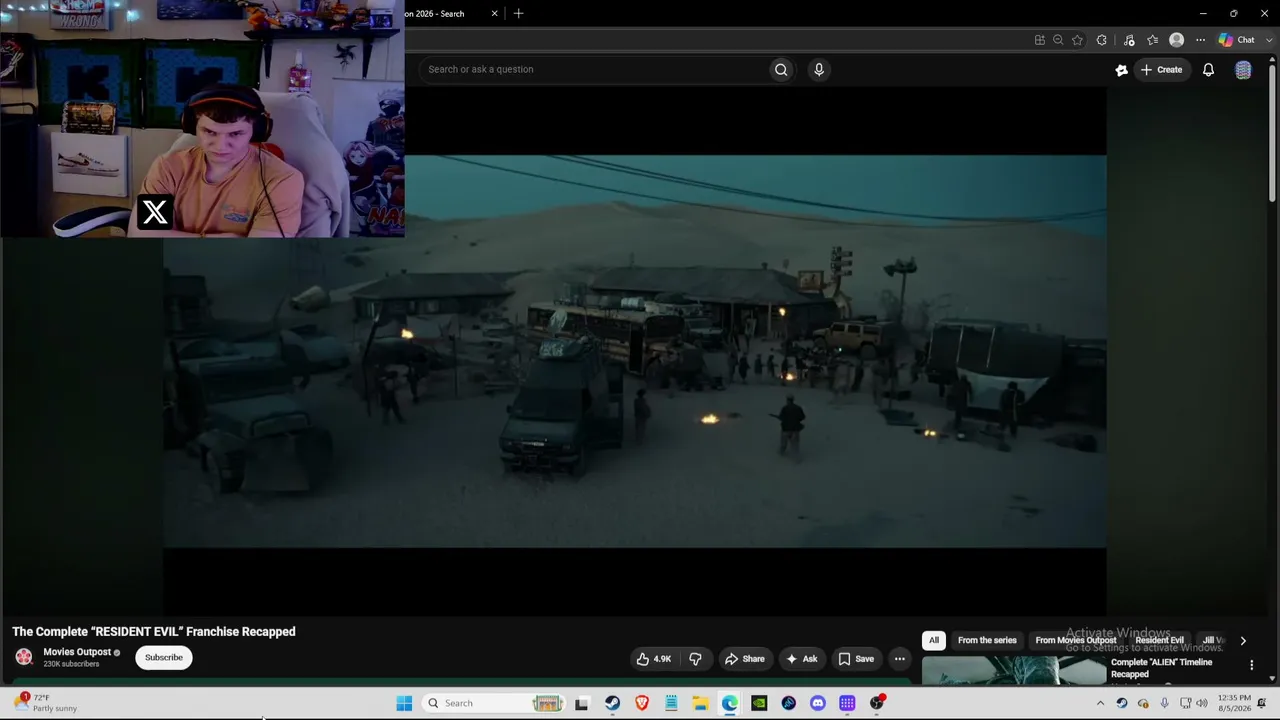Focus the YouTube search input field
Screen dimensions: 1280x720
click(x=595, y=69)
